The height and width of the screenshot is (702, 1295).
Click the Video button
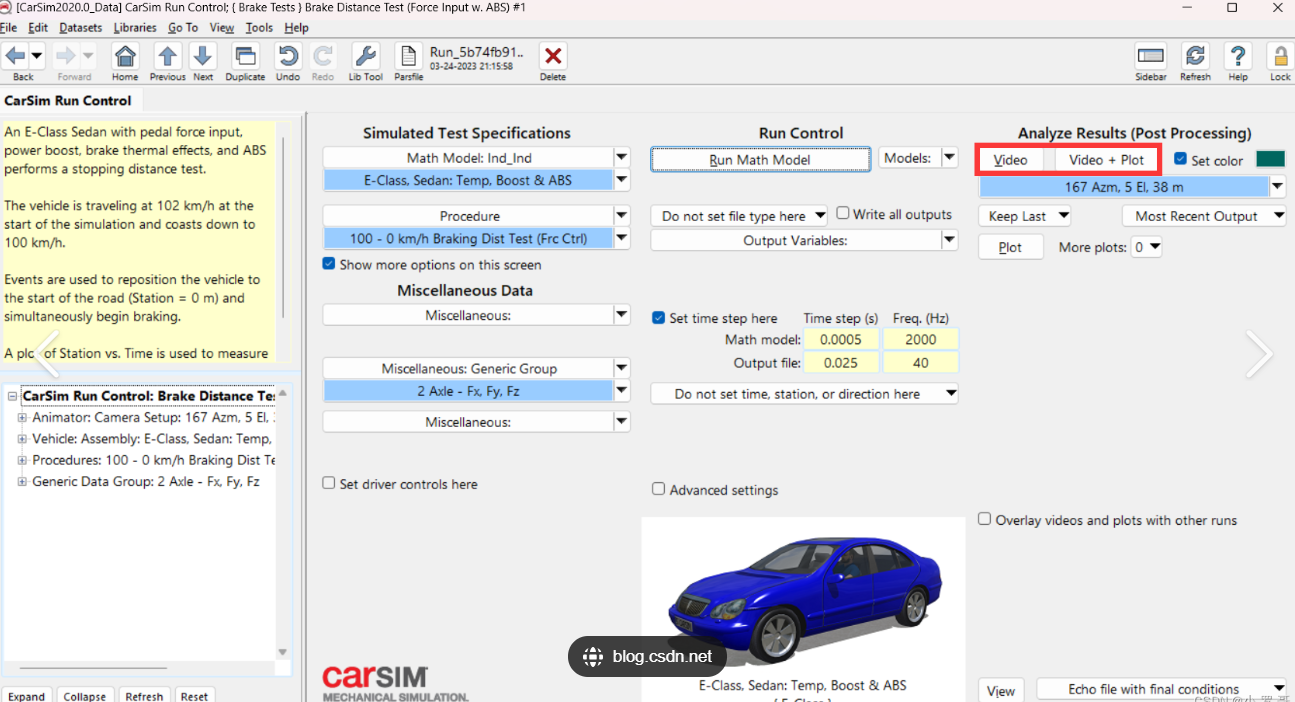click(x=1011, y=160)
